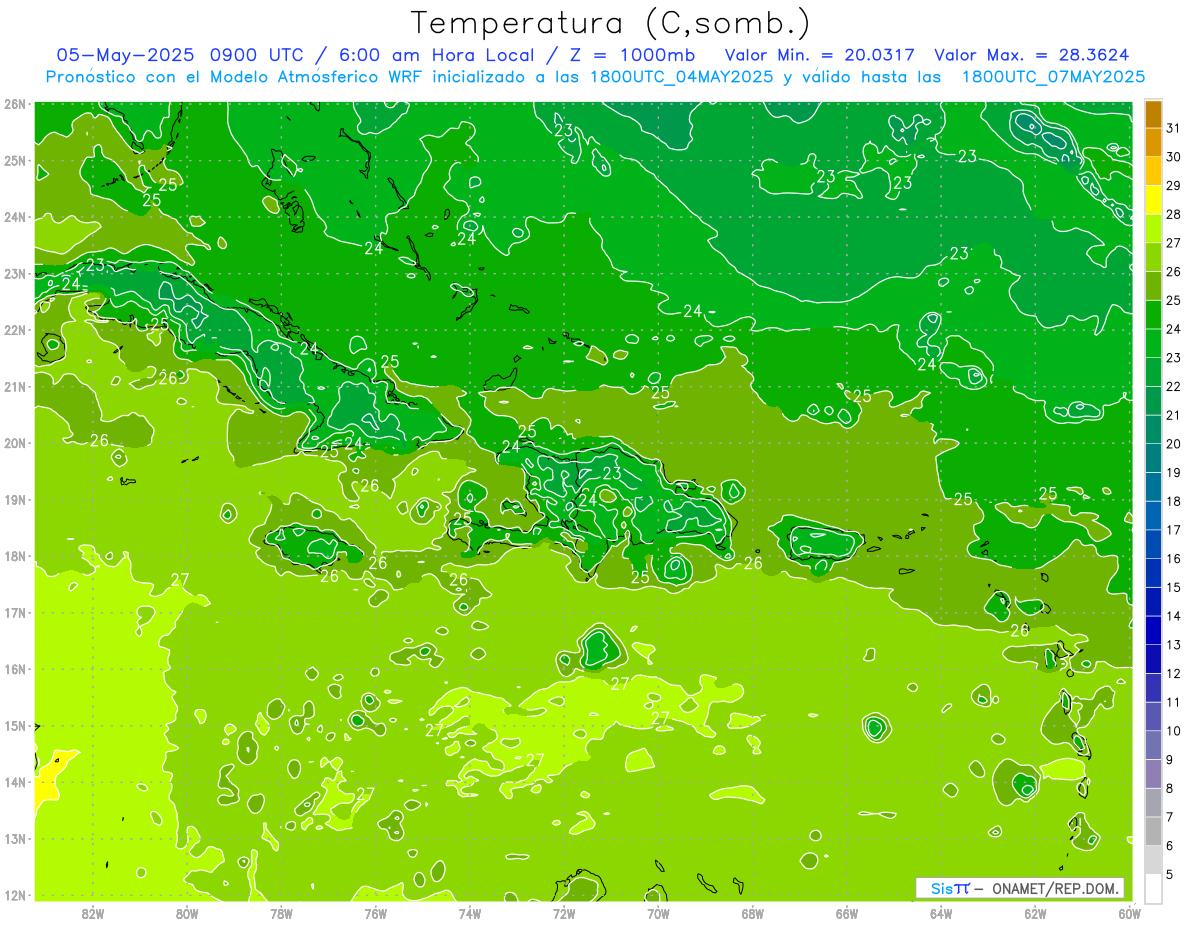Click the '74W' longitude axis label
This screenshot has width=1200, height=927.
470,912
